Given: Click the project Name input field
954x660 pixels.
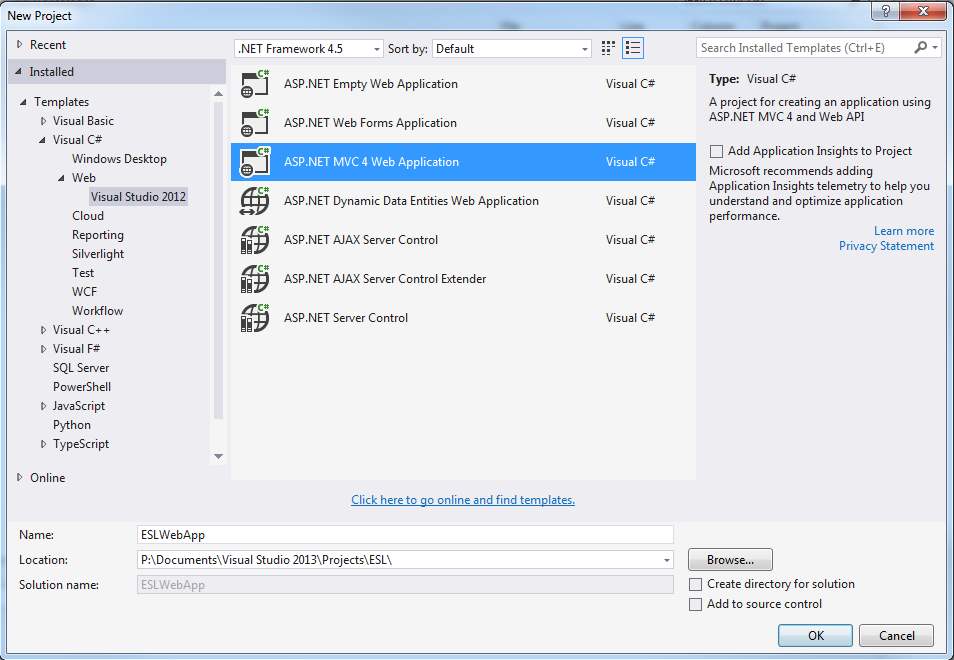Looking at the screenshot, I should pyautogui.click(x=405, y=535).
